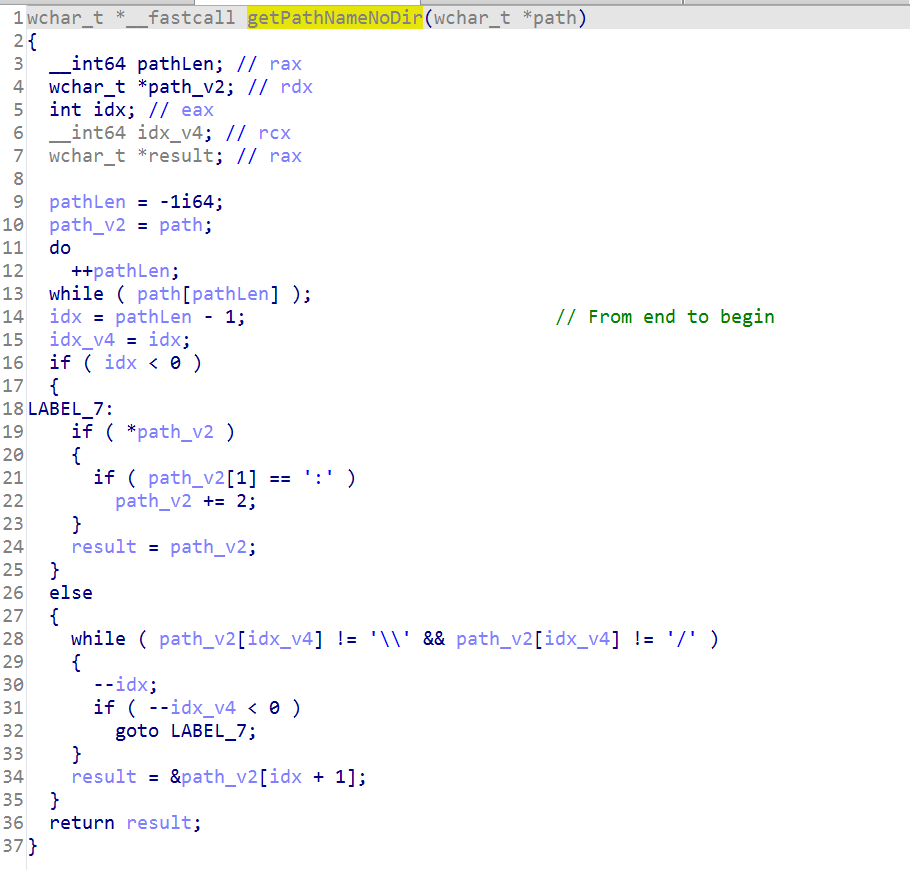910x870 pixels.
Task: Click the '// rdx' register comment
Action: pyautogui.click(x=280, y=87)
